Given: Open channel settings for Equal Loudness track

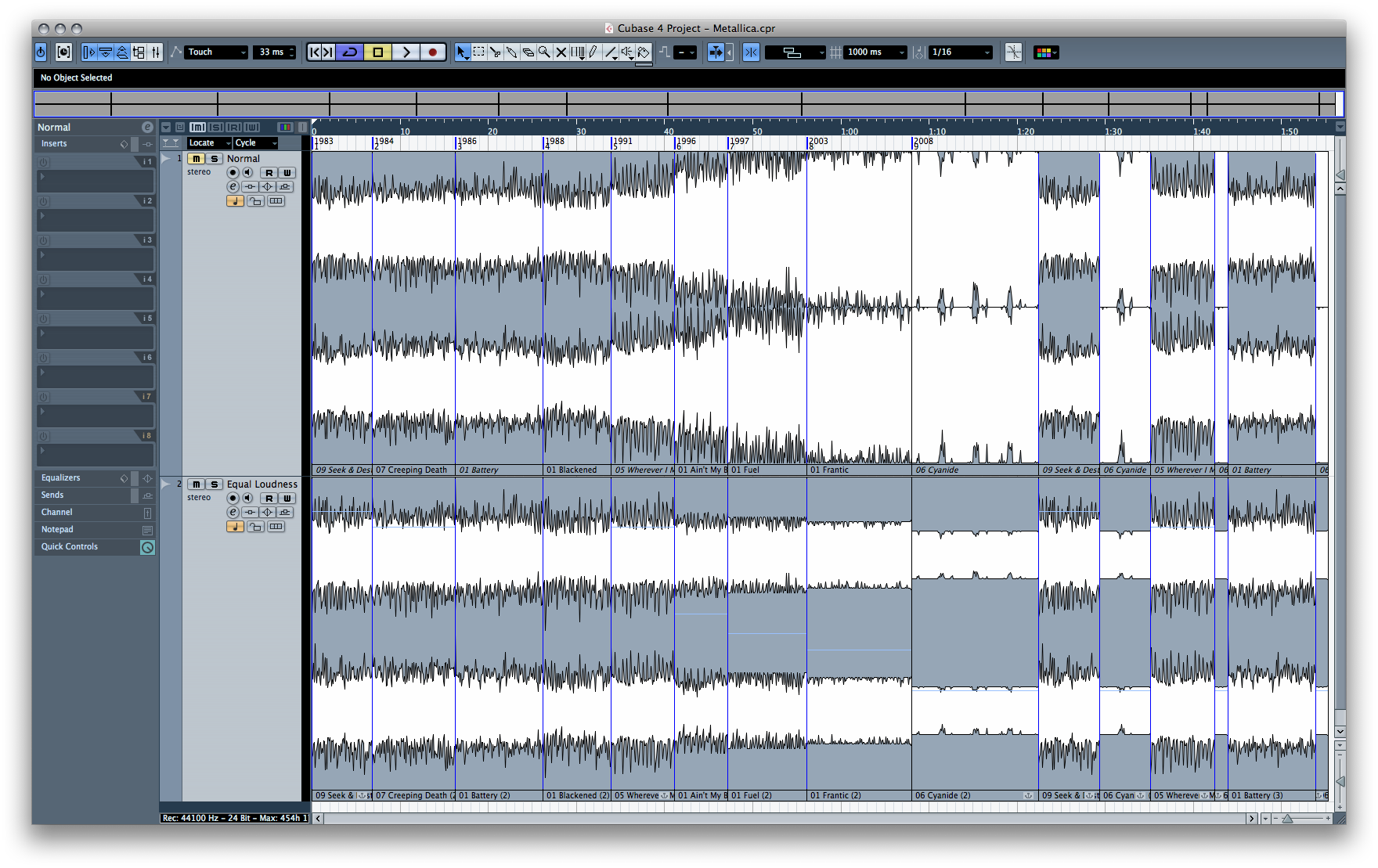Looking at the screenshot, I should pos(233,512).
